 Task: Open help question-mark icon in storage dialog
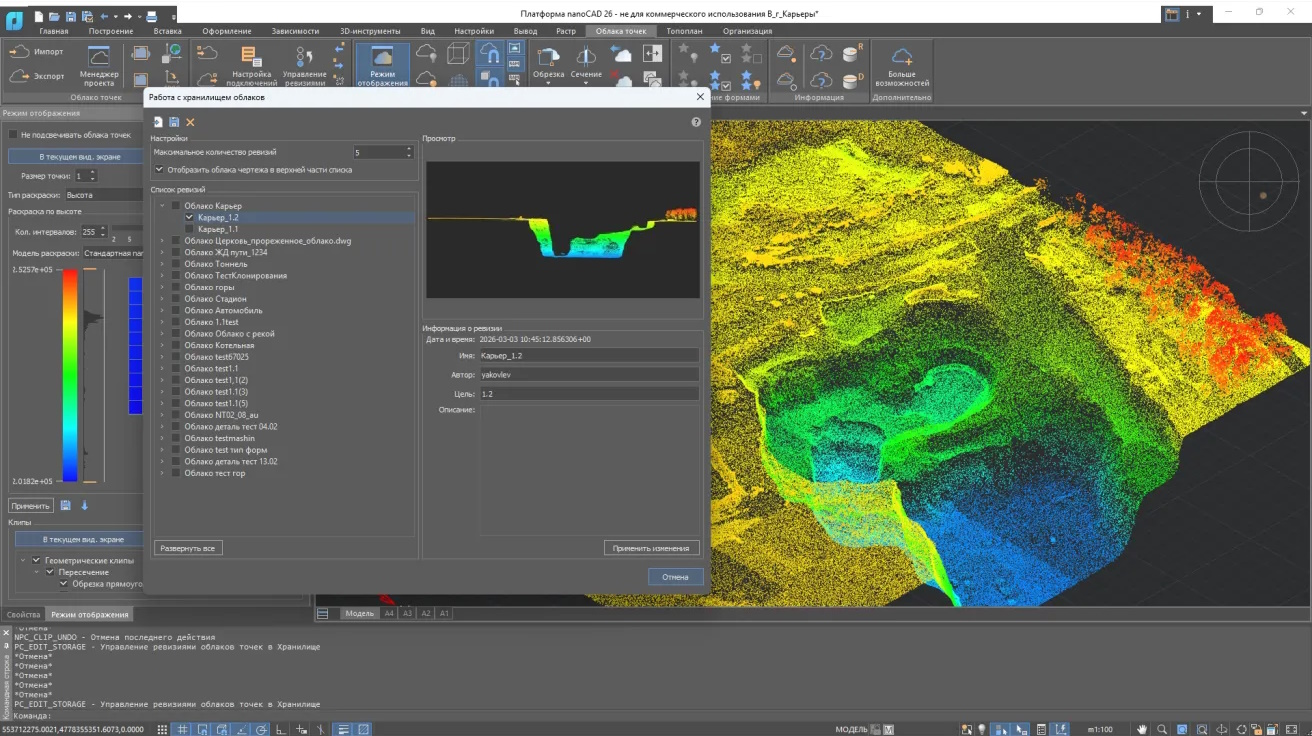coord(696,122)
